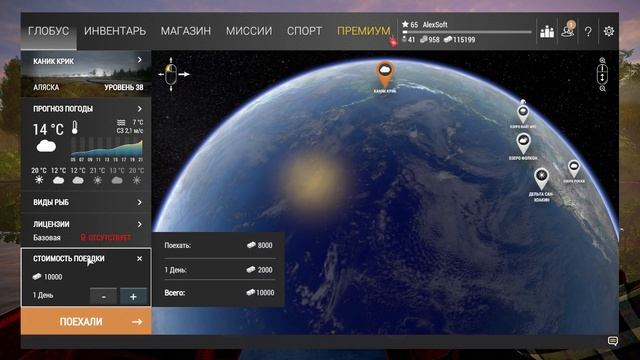Switch to the Премиум tab
The width and height of the screenshot is (640, 360).
coord(364,31)
